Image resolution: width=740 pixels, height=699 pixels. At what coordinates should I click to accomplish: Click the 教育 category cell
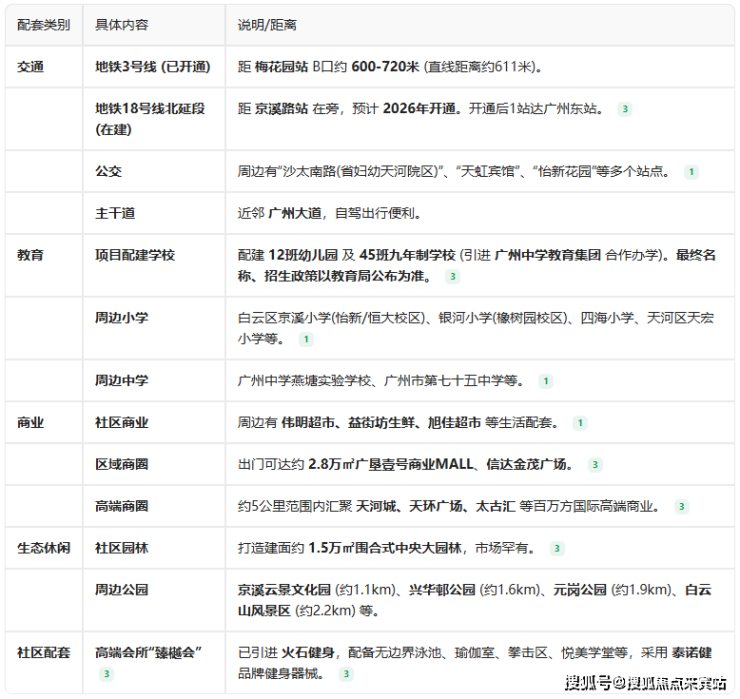[x=31, y=255]
